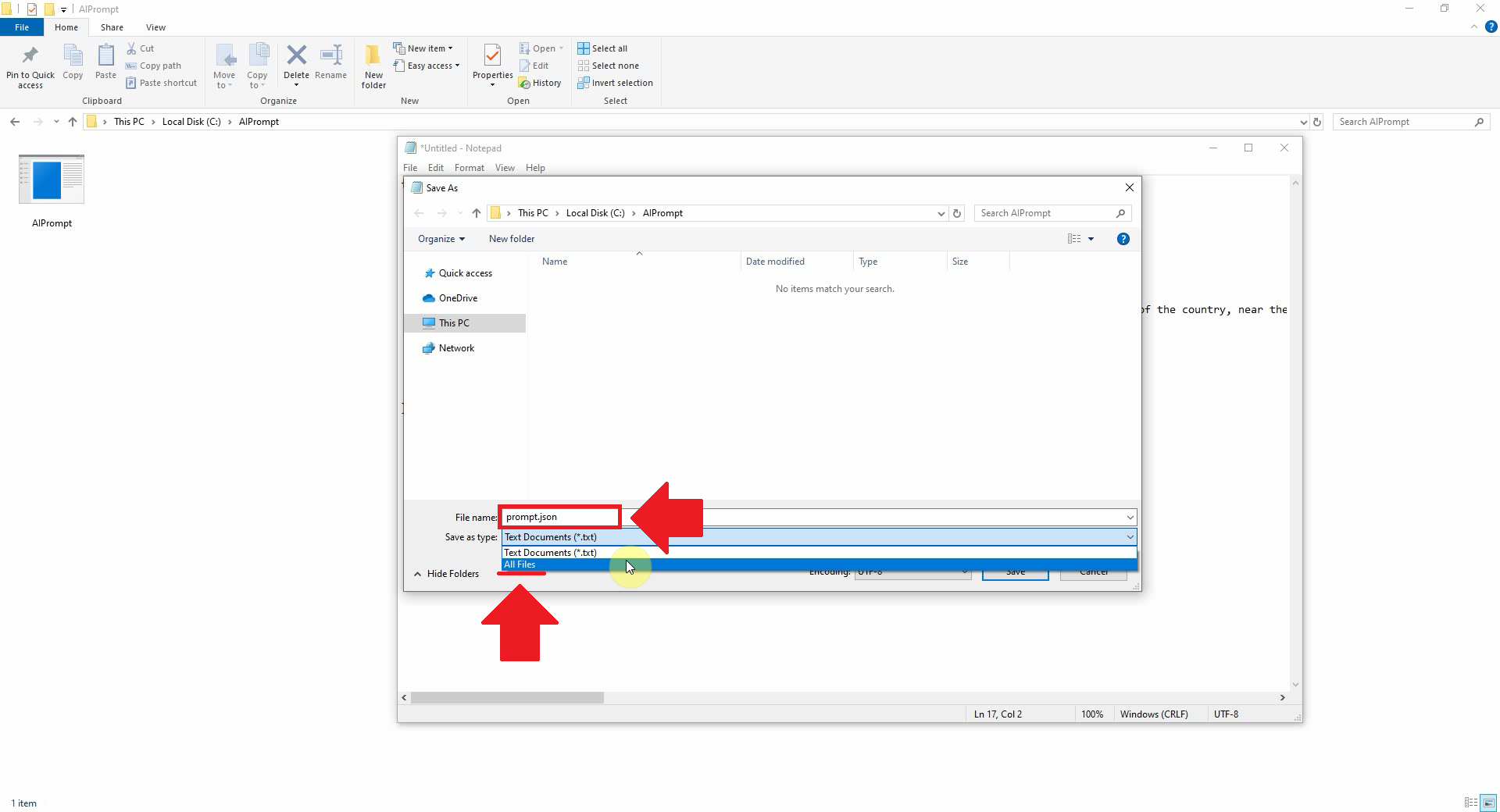Click the Rename icon
Screen dimensions: 1500x812
coord(331,55)
